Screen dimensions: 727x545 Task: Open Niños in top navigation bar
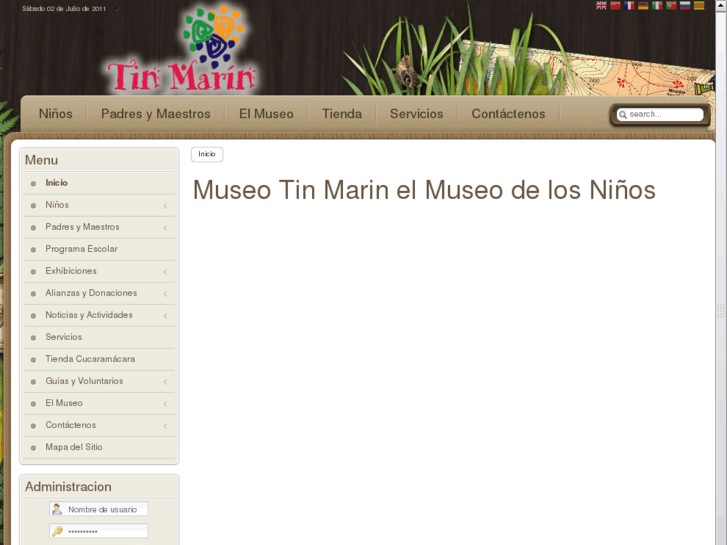pos(56,114)
